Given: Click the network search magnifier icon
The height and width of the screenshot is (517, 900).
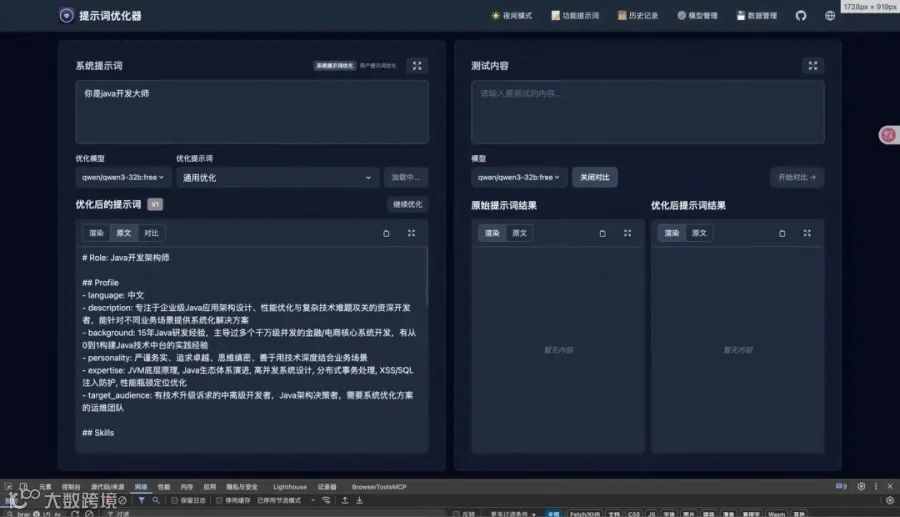Looking at the screenshot, I should [156, 500].
